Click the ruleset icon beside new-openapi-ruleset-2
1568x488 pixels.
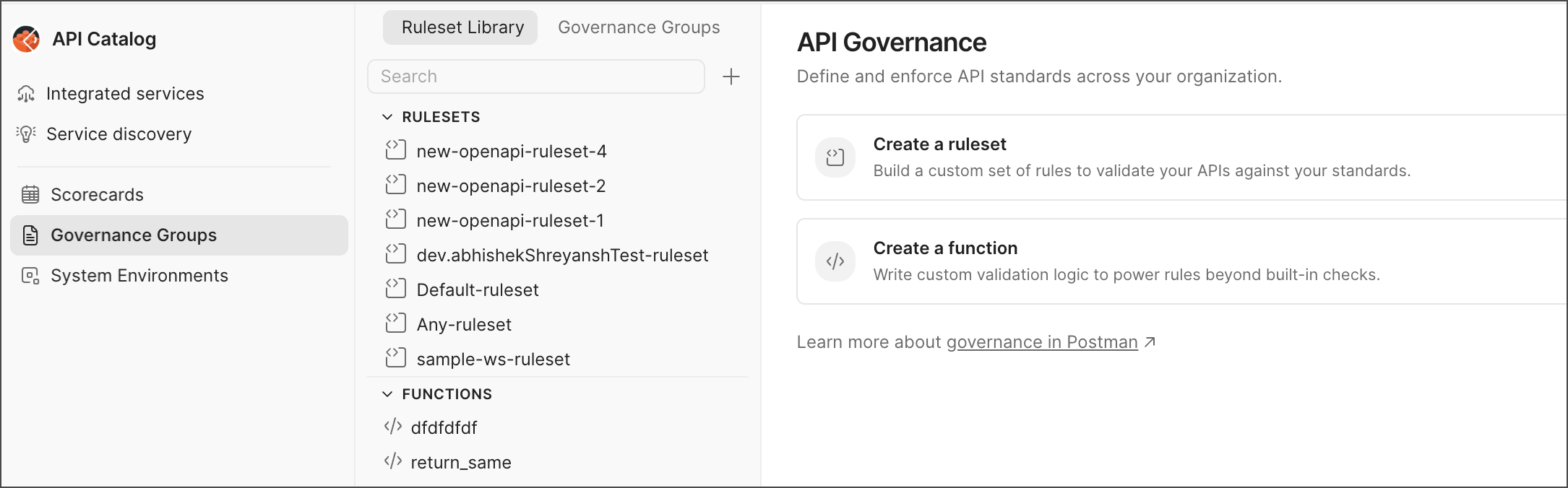396,185
